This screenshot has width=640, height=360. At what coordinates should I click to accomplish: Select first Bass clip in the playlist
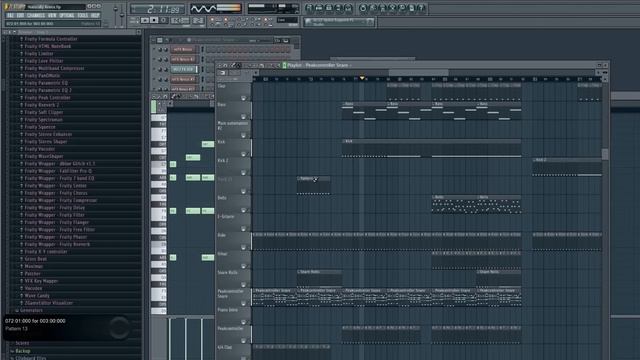(x=364, y=111)
